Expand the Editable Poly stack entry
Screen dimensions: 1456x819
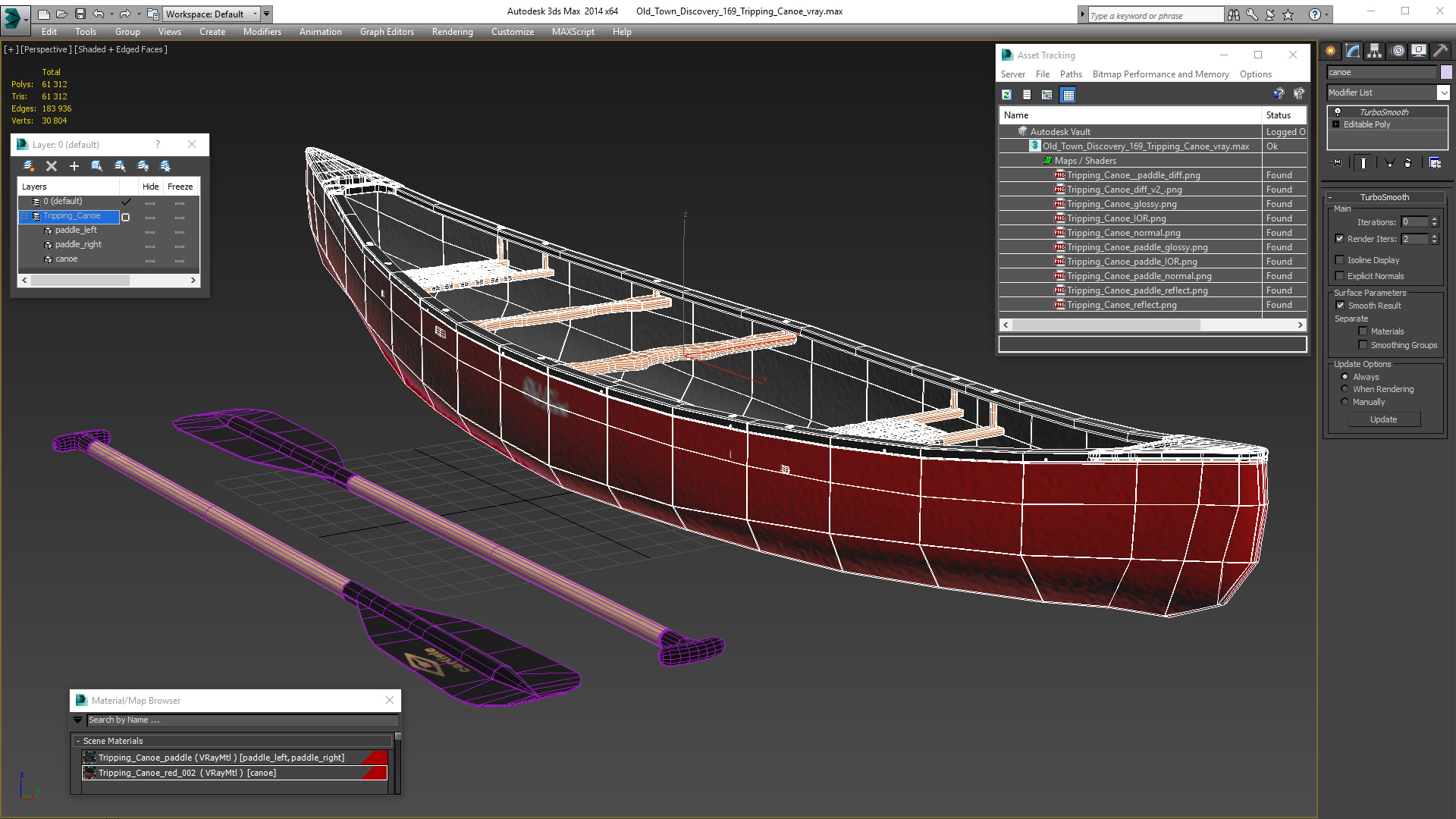(x=1336, y=124)
